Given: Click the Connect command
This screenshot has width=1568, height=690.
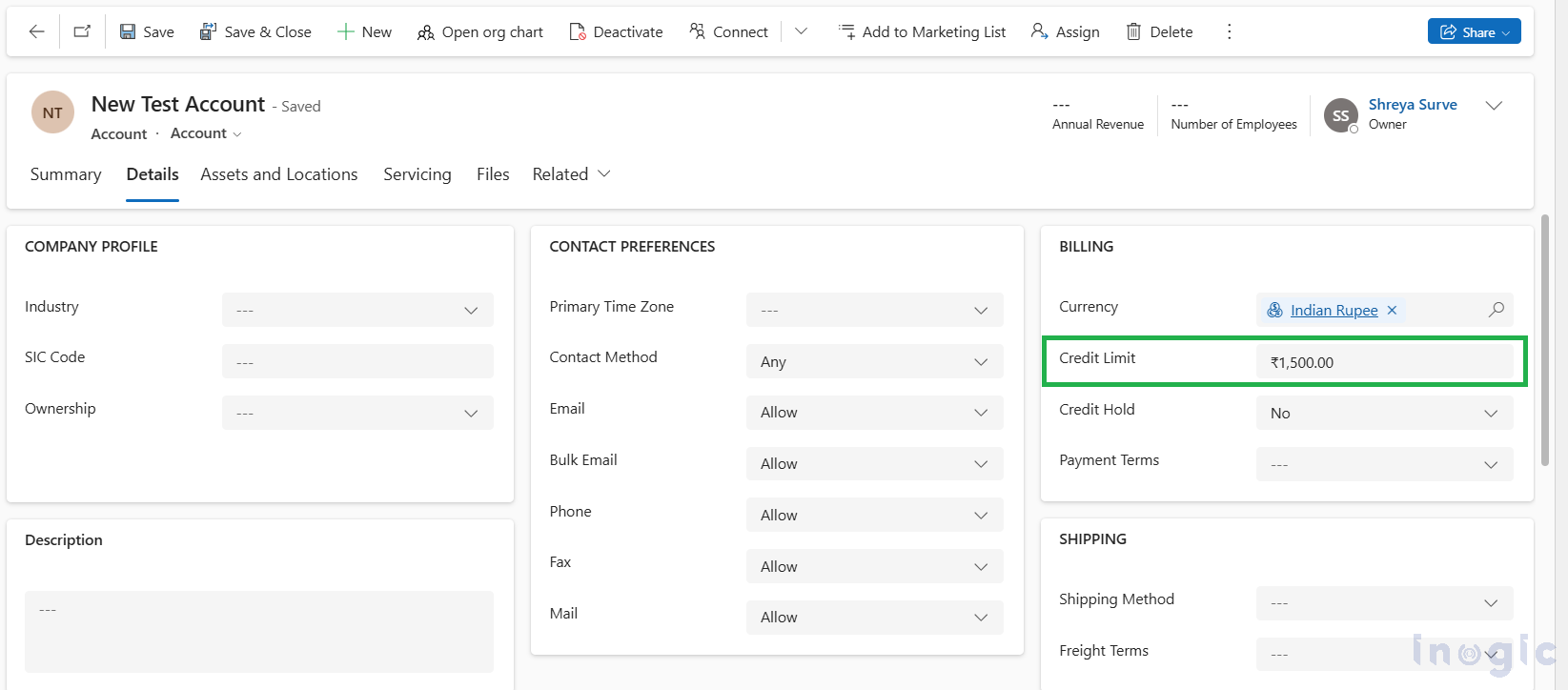Looking at the screenshot, I should (x=728, y=31).
